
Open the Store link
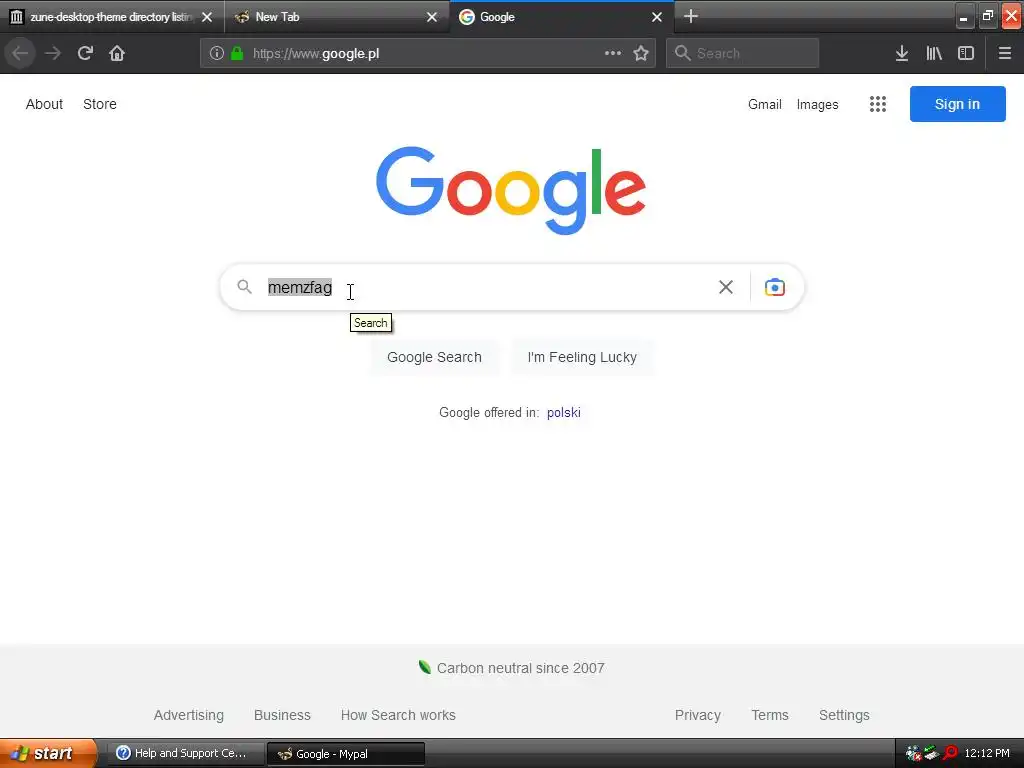point(100,104)
